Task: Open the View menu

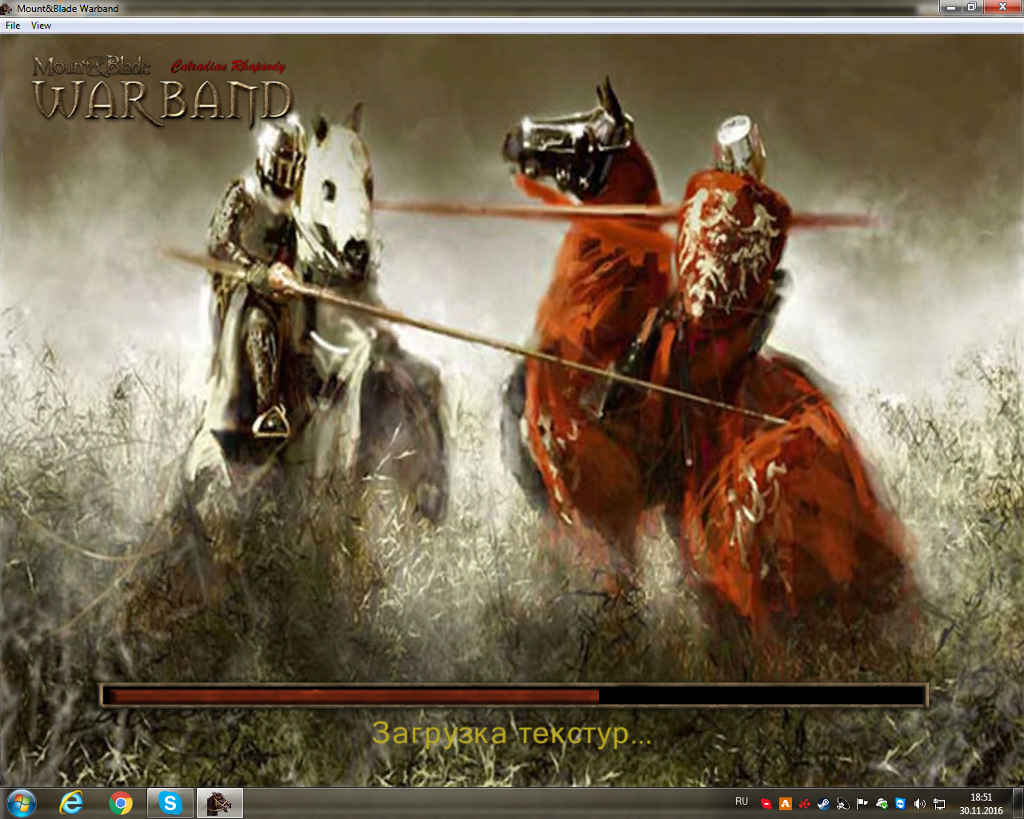Action: pos(41,25)
